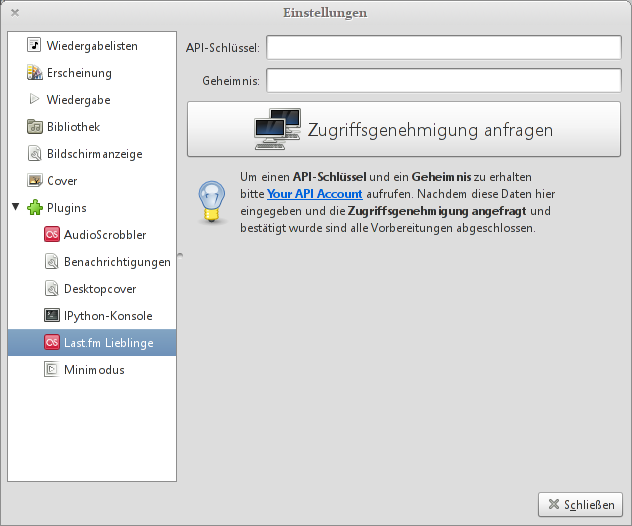Open the Wiedergabelisten settings page
Screen dimensions: 632x526
point(92,46)
